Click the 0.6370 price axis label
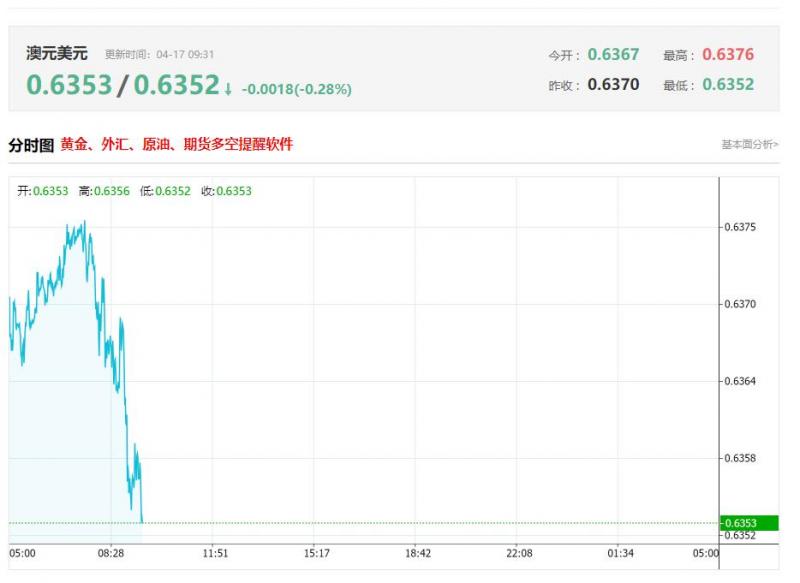 click(x=740, y=304)
